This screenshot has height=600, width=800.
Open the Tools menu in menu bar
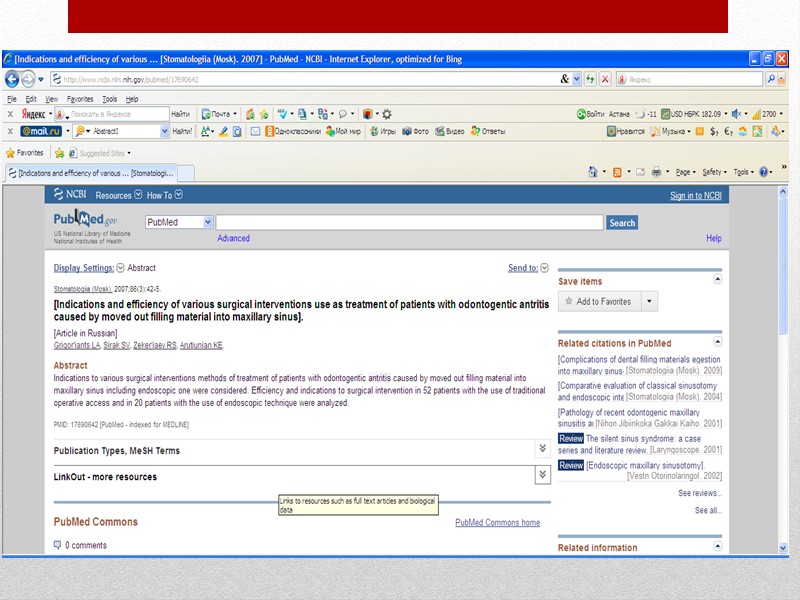[x=110, y=99]
